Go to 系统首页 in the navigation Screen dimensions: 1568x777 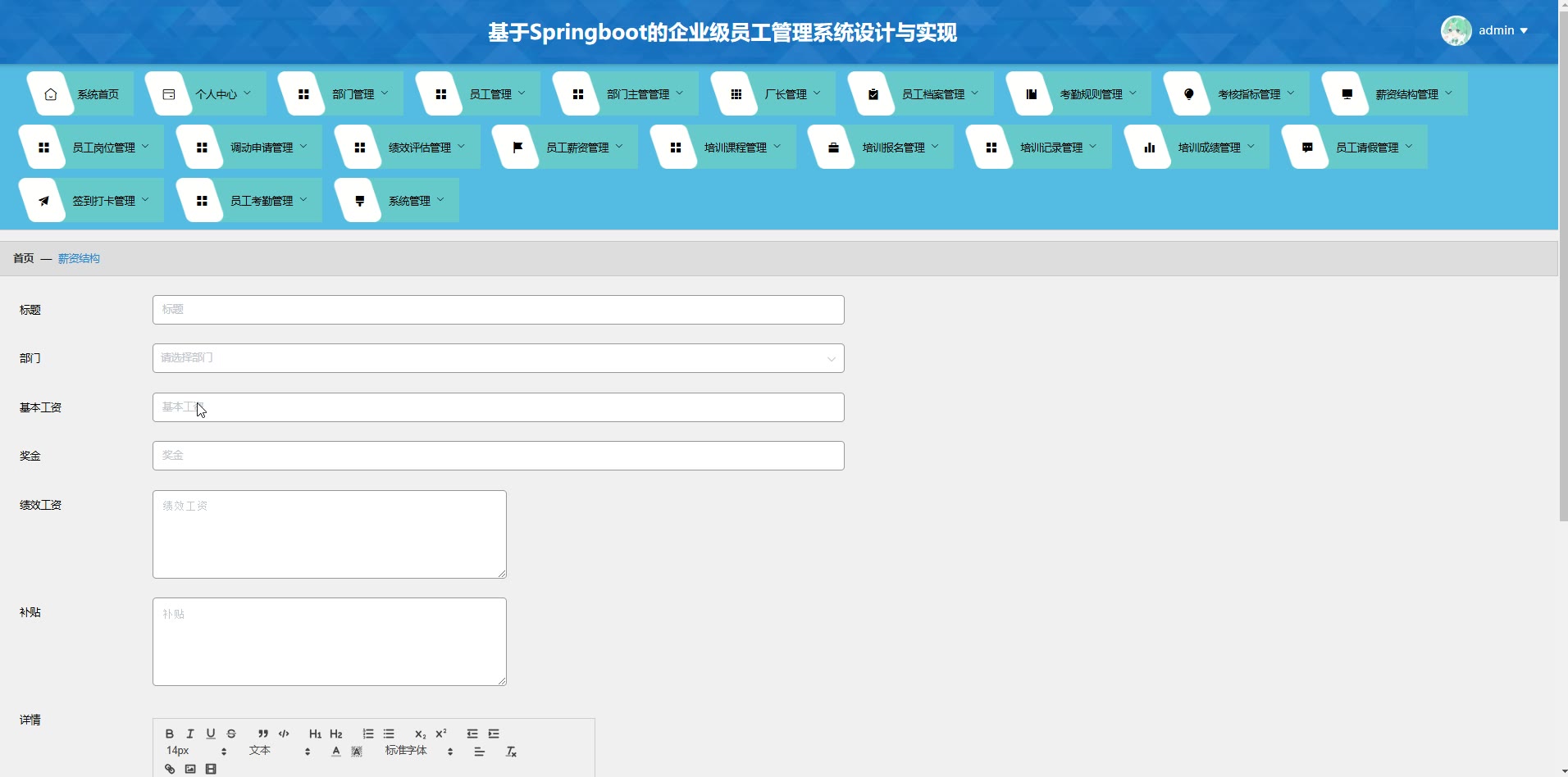[x=80, y=94]
